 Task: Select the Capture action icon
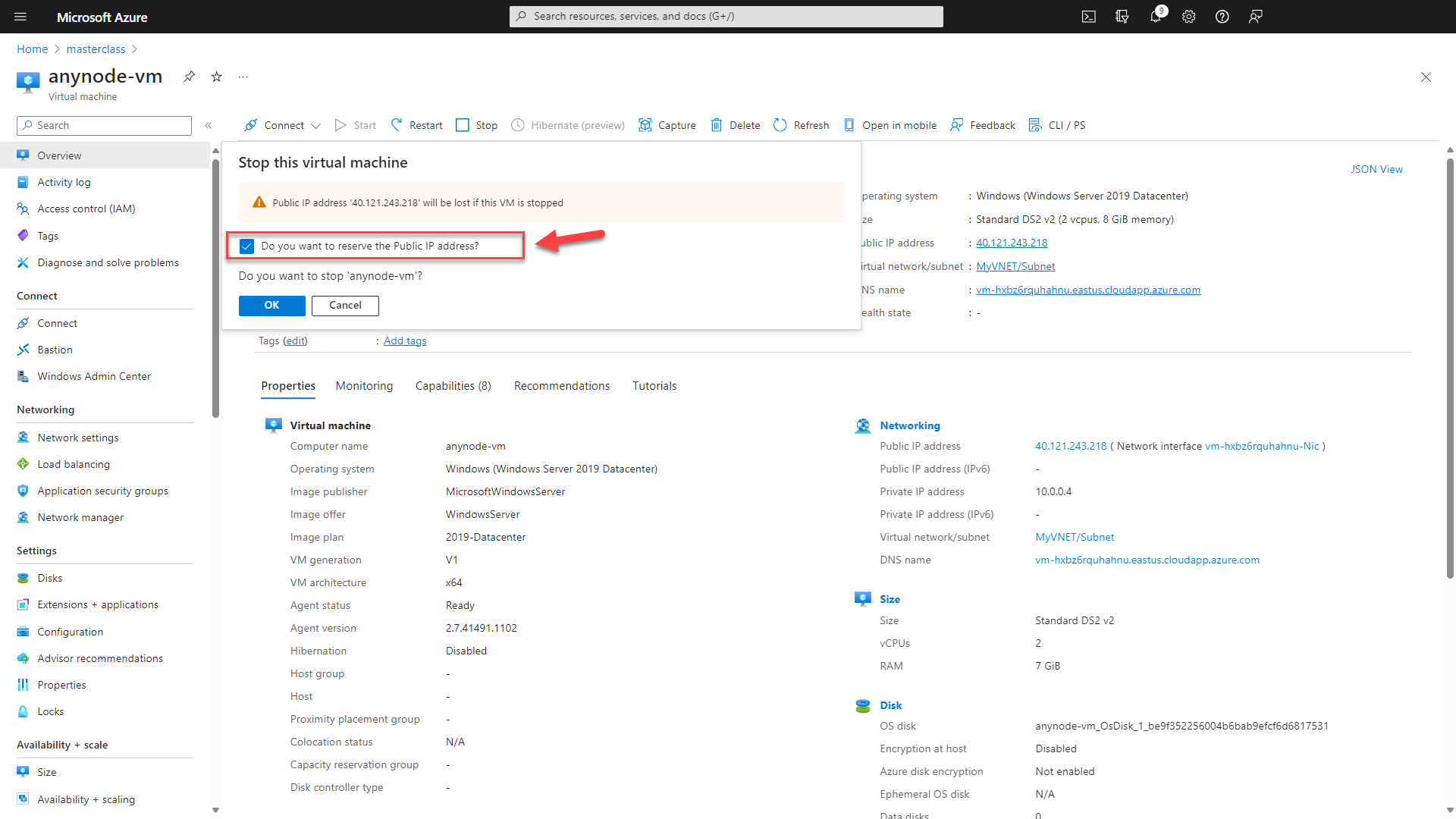coord(645,124)
